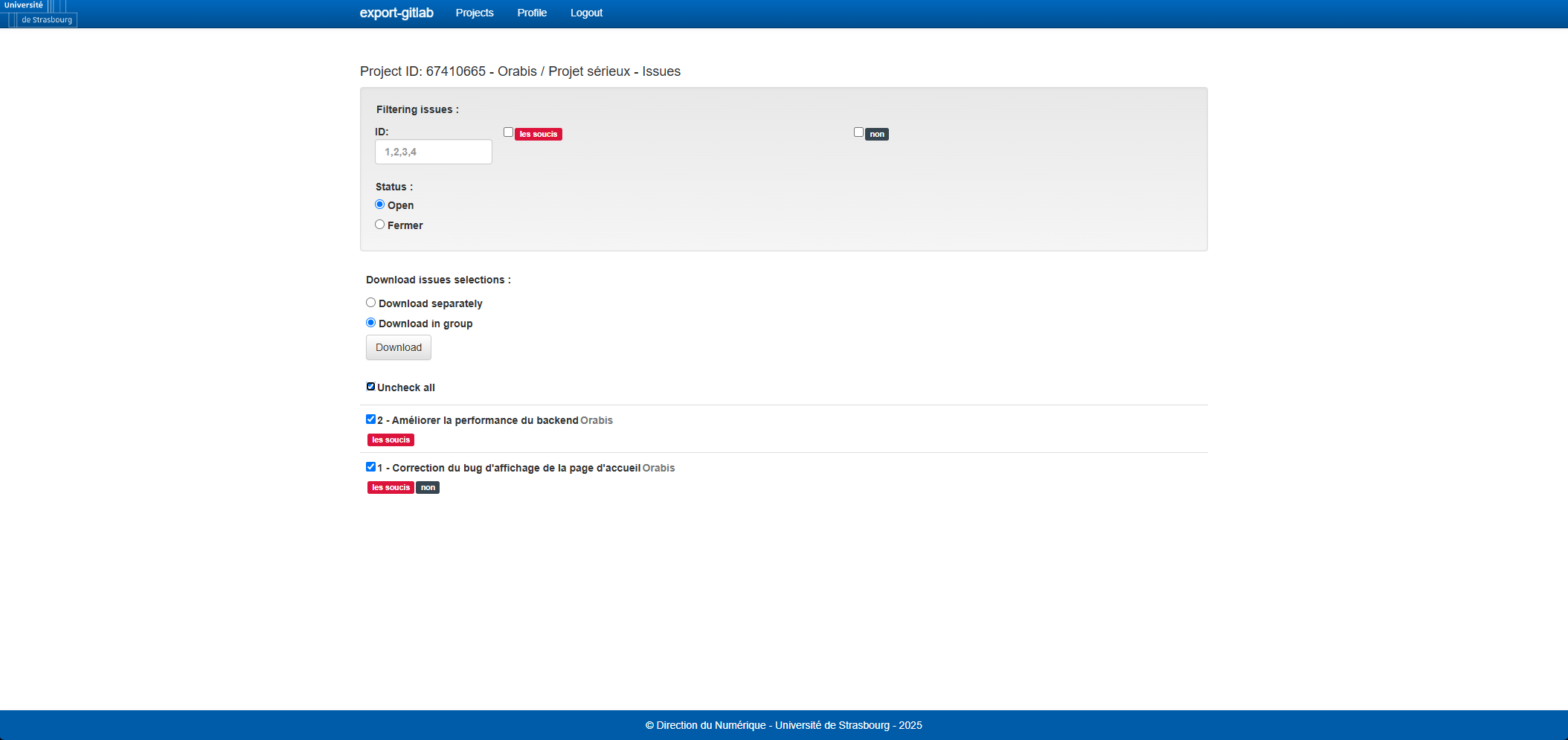The image size is (1568, 740).
Task: Open the export-gitlab home link
Action: point(396,13)
